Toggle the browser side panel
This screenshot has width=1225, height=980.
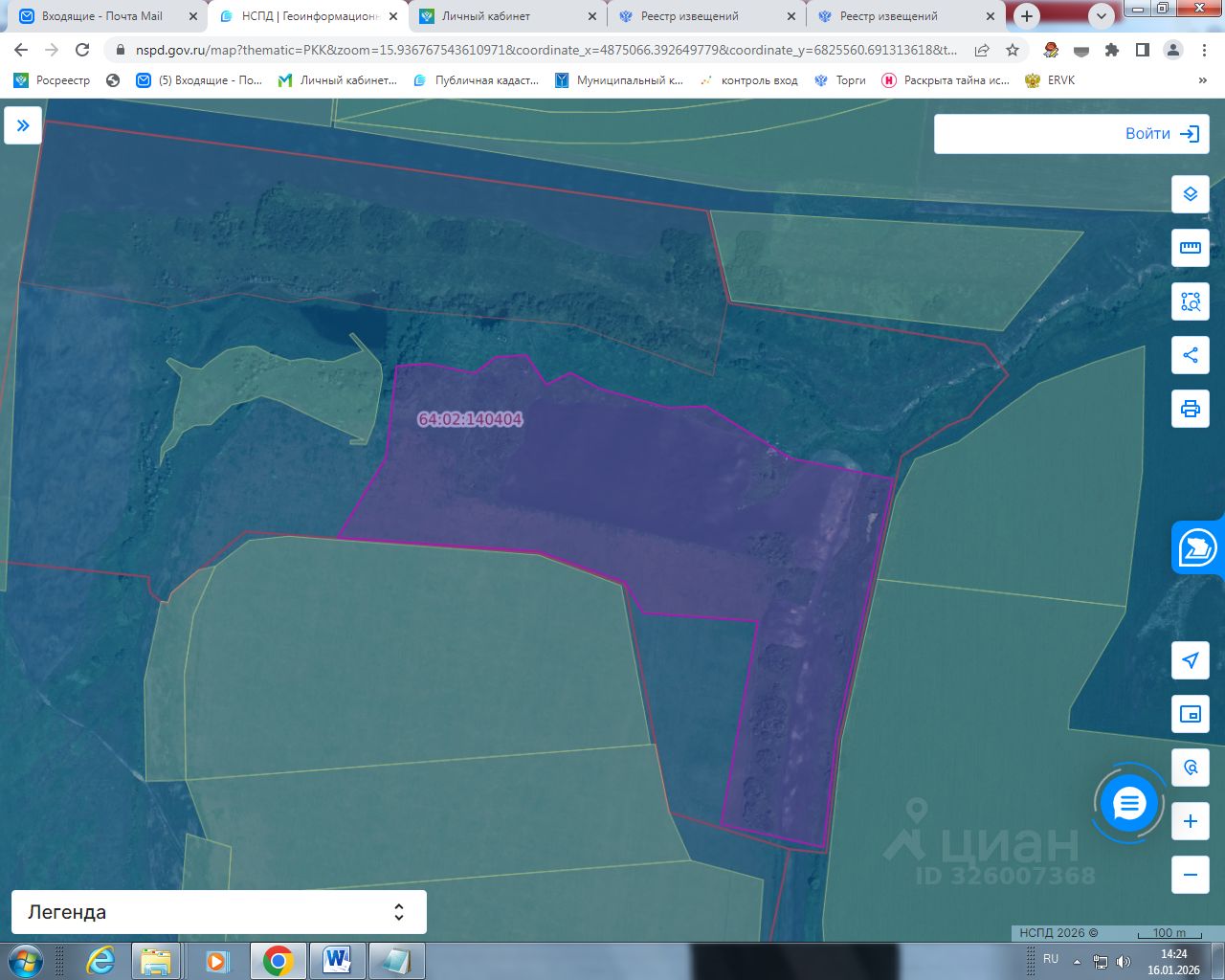(1142, 50)
